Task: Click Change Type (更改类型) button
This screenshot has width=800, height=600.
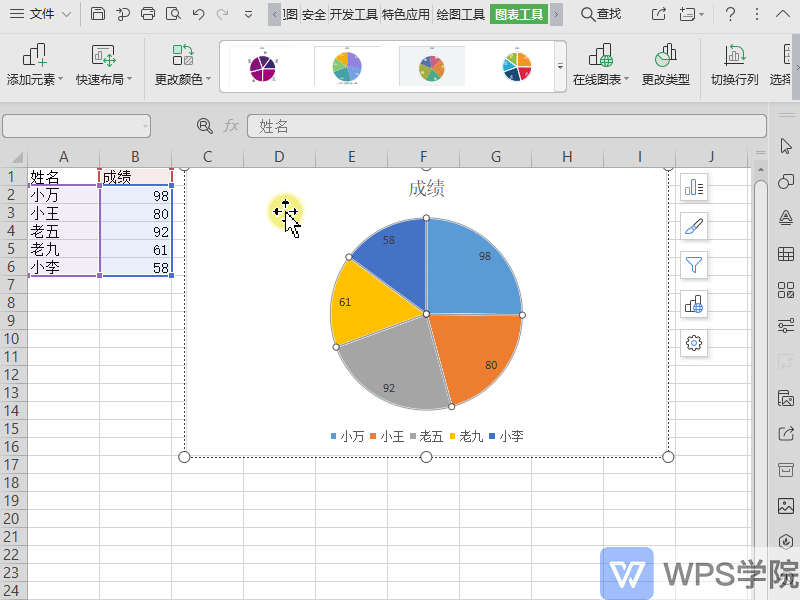Action: (x=665, y=65)
